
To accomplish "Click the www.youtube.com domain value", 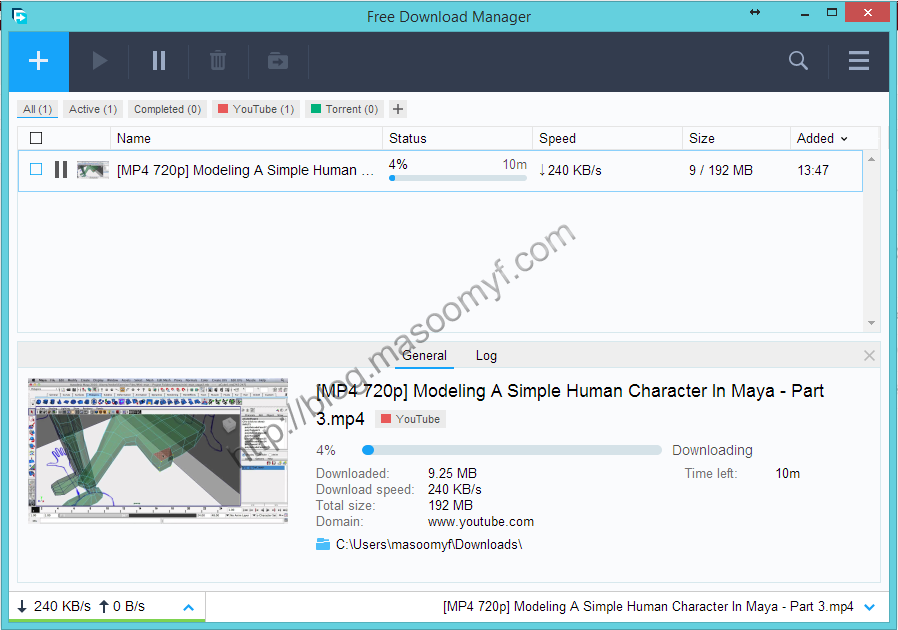I will tap(480, 522).
